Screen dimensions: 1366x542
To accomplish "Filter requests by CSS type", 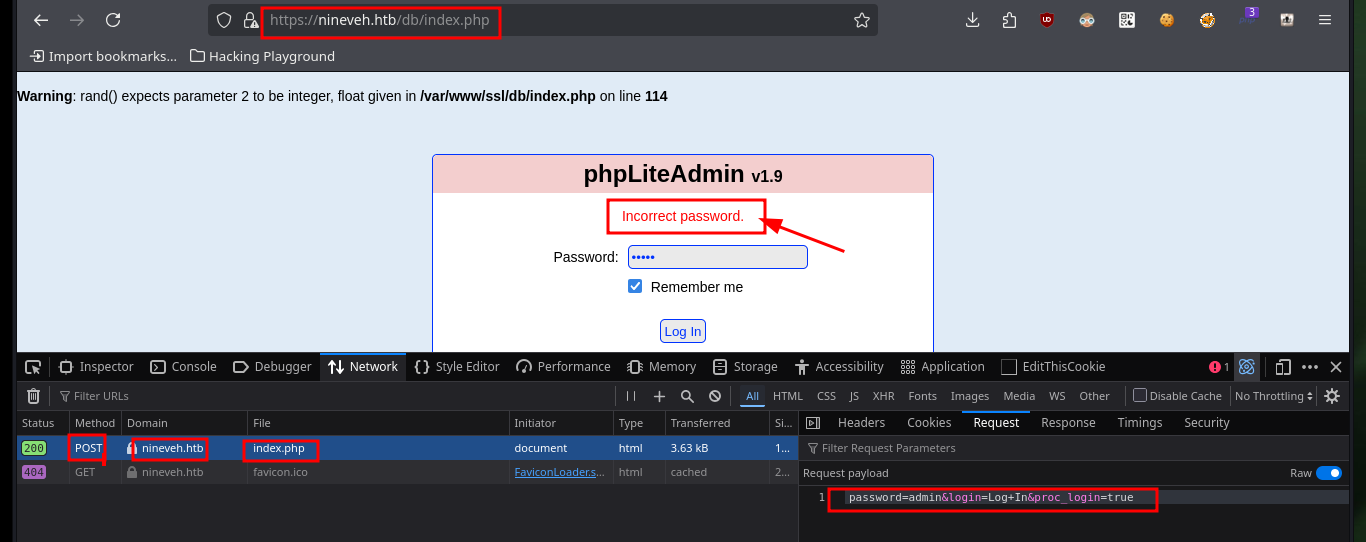I will 826,396.
